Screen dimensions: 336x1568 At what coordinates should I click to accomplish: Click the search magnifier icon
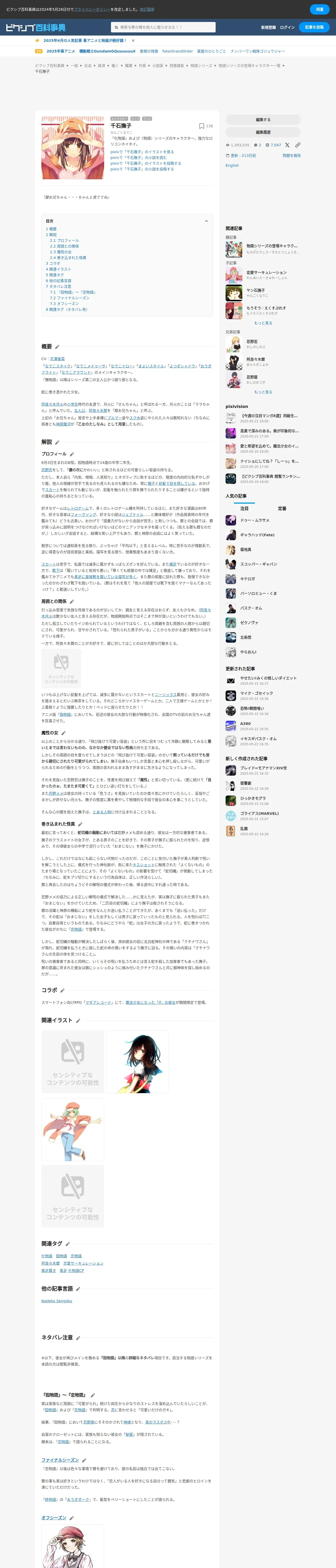[x=116, y=27]
